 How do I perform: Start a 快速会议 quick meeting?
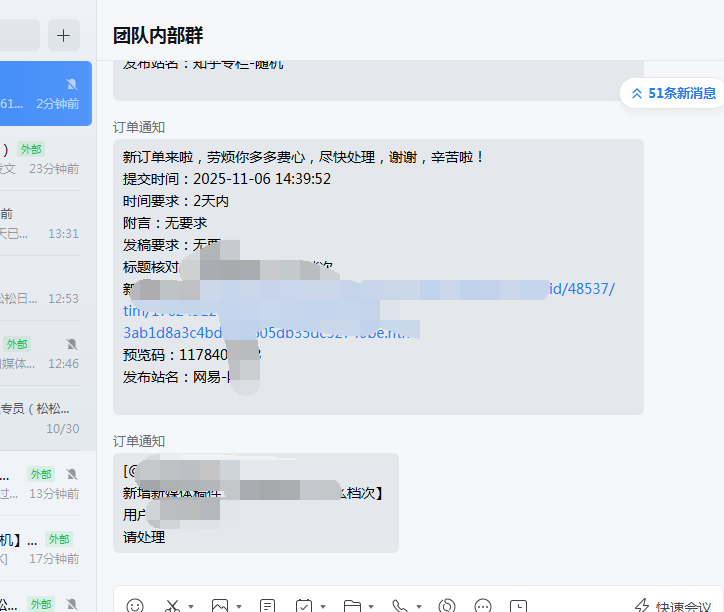pos(672,606)
